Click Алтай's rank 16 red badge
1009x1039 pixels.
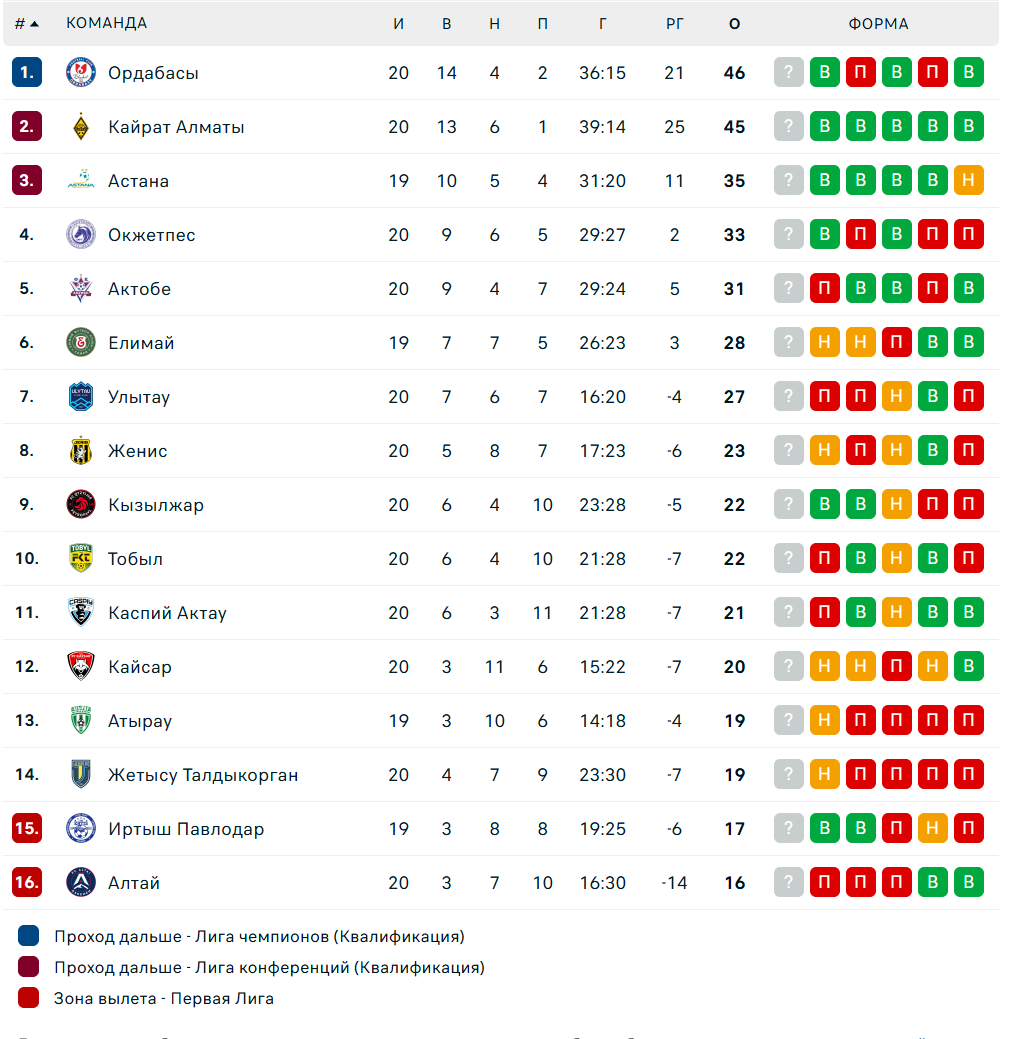pyautogui.click(x=27, y=883)
